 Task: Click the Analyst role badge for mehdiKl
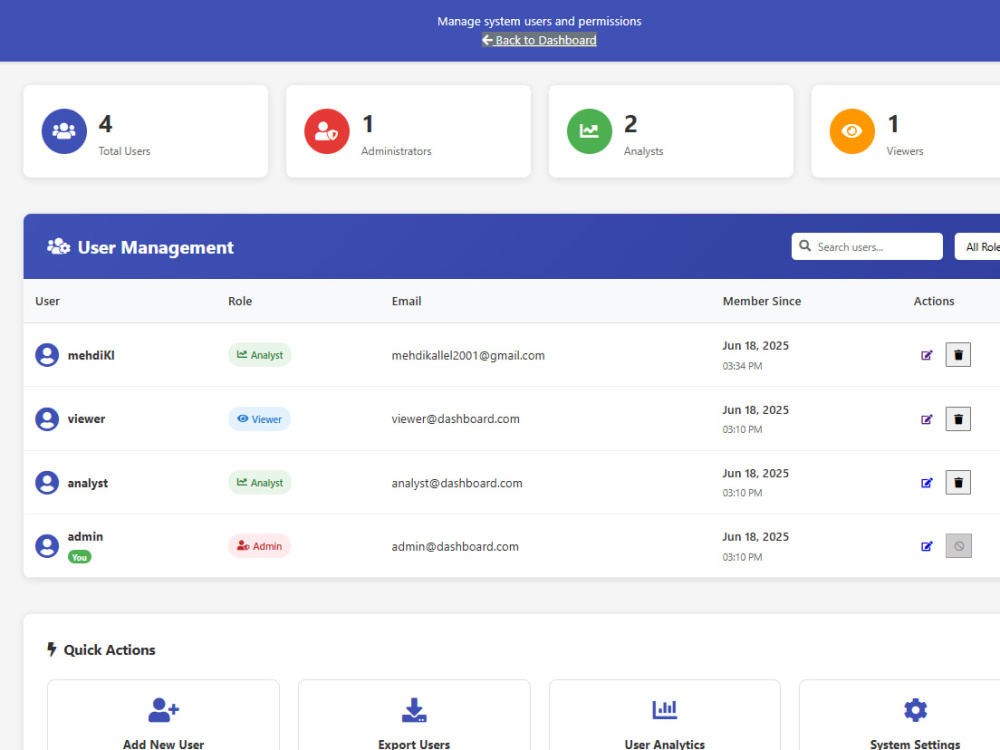pyautogui.click(x=260, y=355)
